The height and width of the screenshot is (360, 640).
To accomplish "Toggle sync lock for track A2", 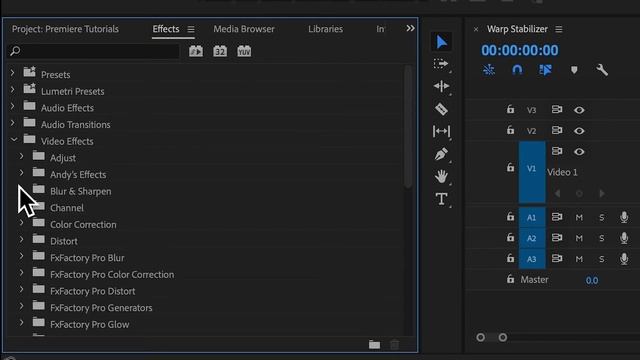I will tap(557, 238).
